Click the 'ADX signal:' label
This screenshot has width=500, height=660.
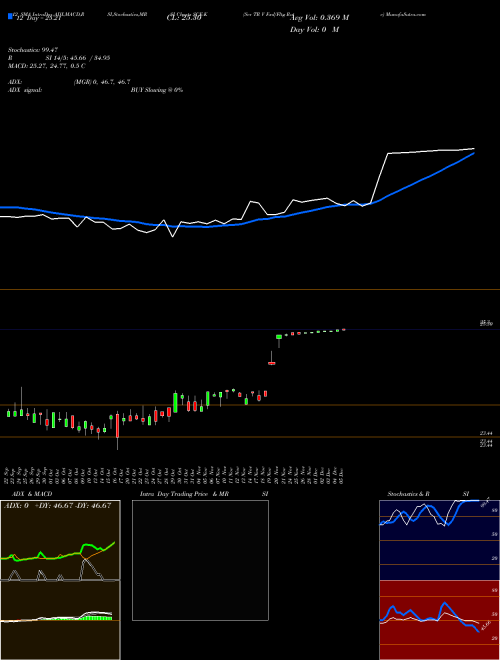click(25, 90)
